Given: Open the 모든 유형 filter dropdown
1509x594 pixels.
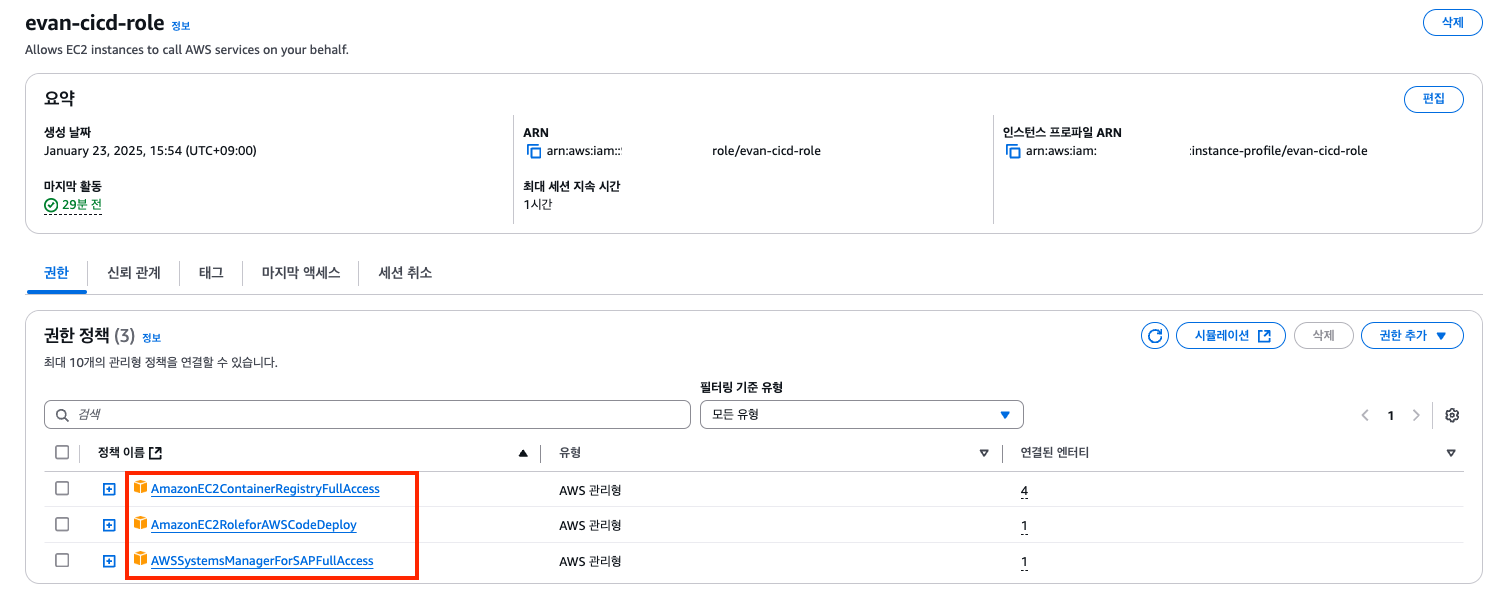Looking at the screenshot, I should [861, 415].
